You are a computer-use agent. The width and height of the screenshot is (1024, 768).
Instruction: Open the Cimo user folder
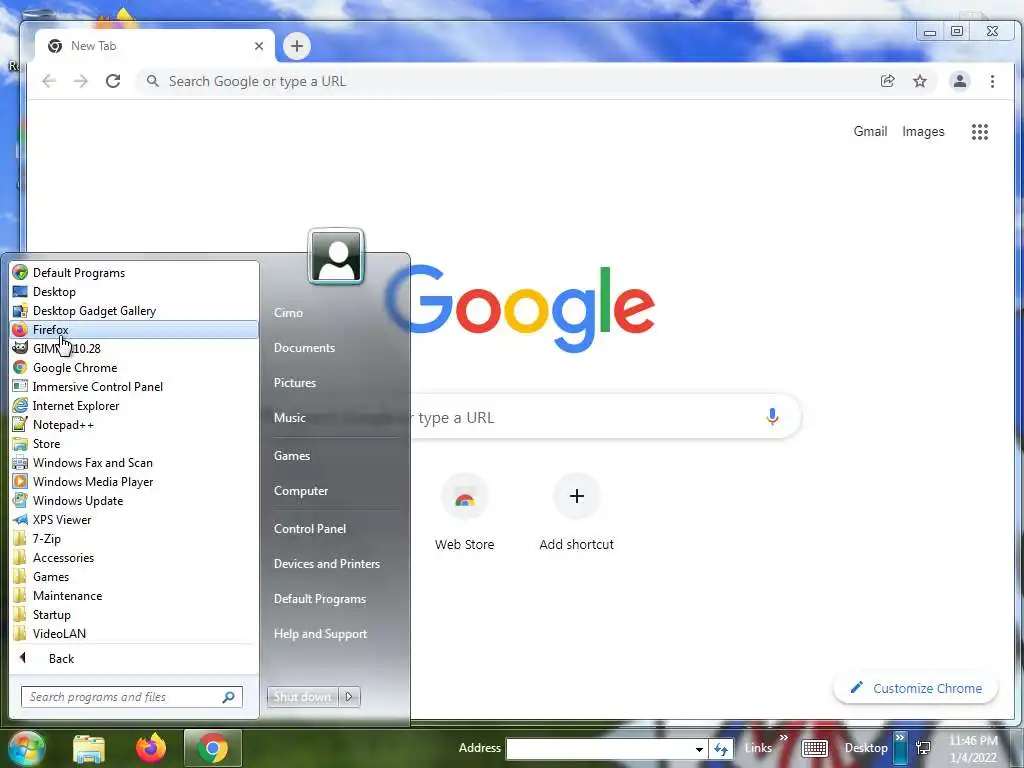point(288,313)
